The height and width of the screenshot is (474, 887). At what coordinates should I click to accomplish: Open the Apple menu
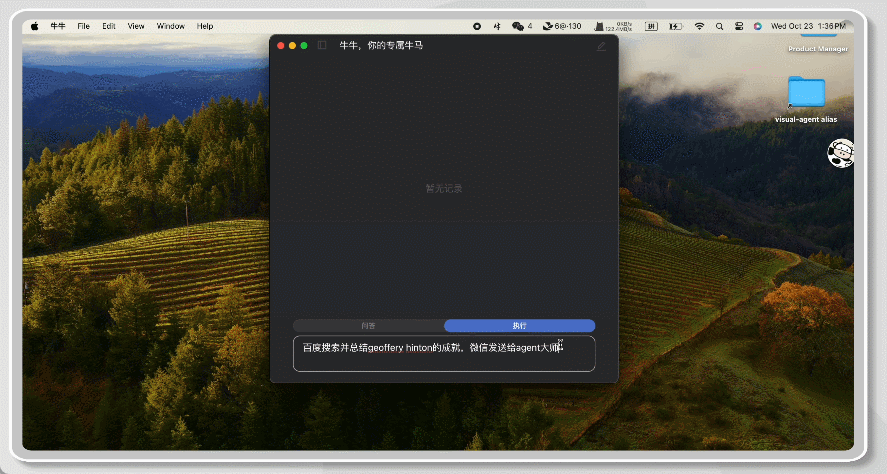click(34, 26)
